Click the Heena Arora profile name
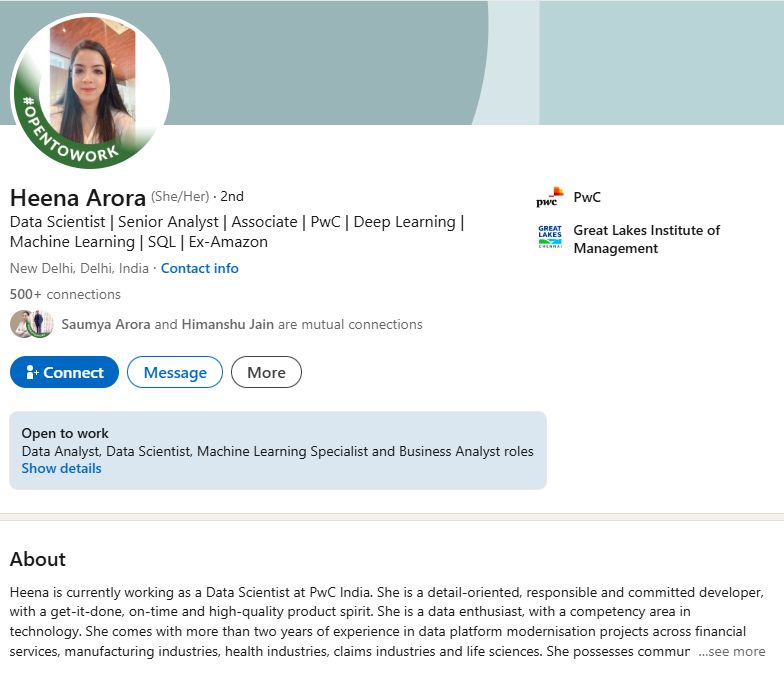This screenshot has width=784, height=676. click(78, 198)
